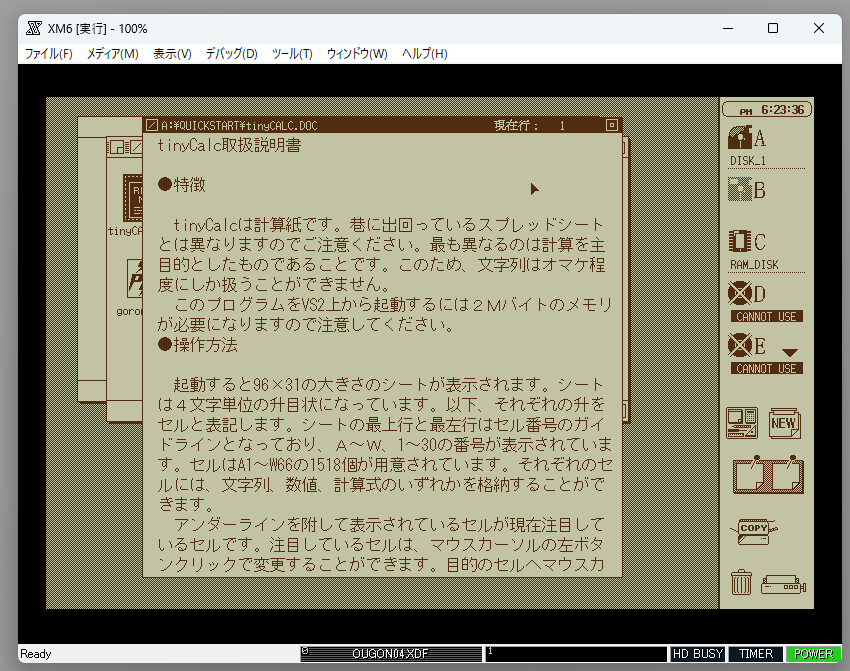Viewport: 850px width, 671px height.
Task: Open the ファイル(F) menu
Action: tap(48, 54)
